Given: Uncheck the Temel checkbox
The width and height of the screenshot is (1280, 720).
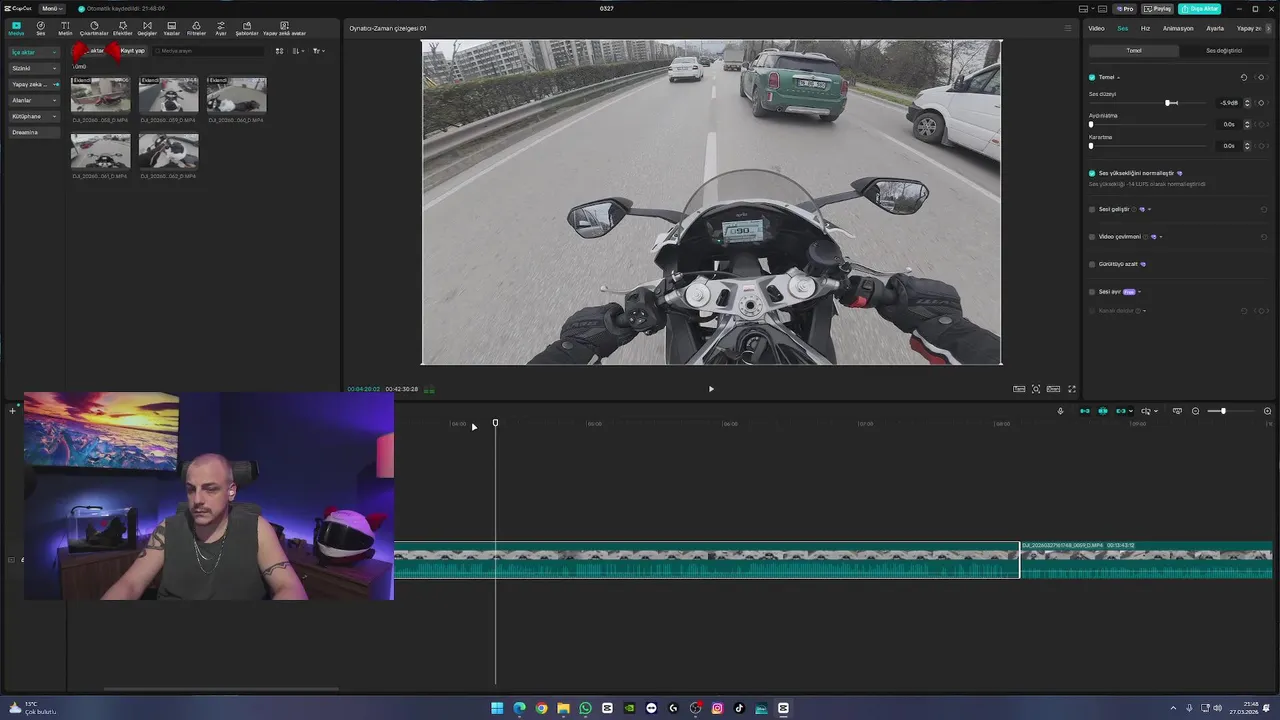Looking at the screenshot, I should coord(1092,77).
